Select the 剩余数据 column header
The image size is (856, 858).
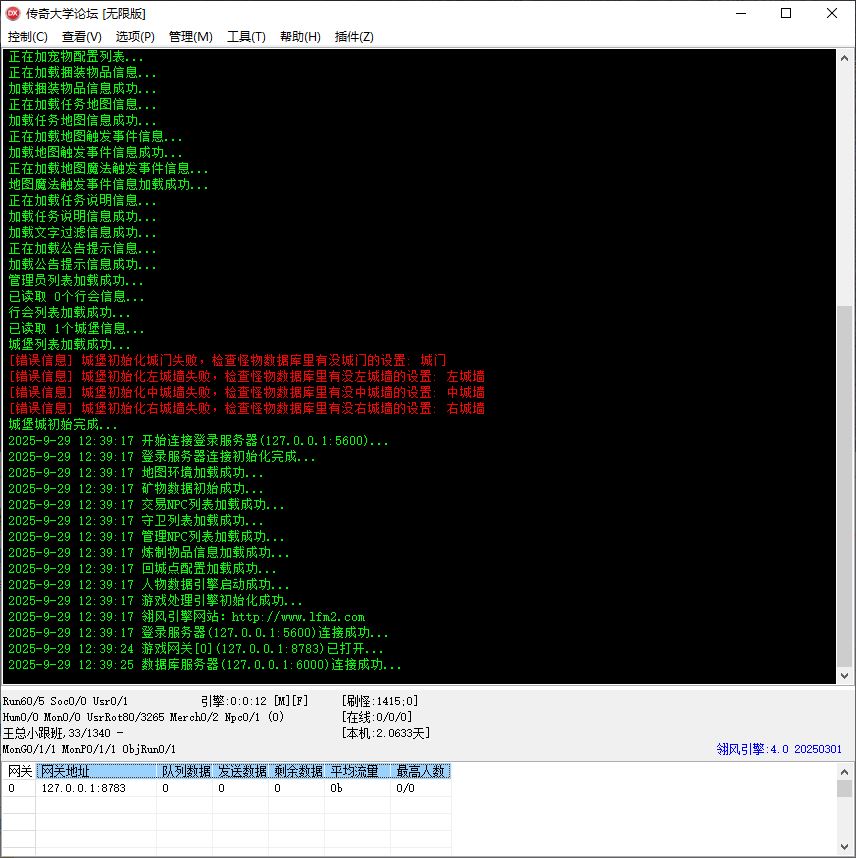click(297, 772)
